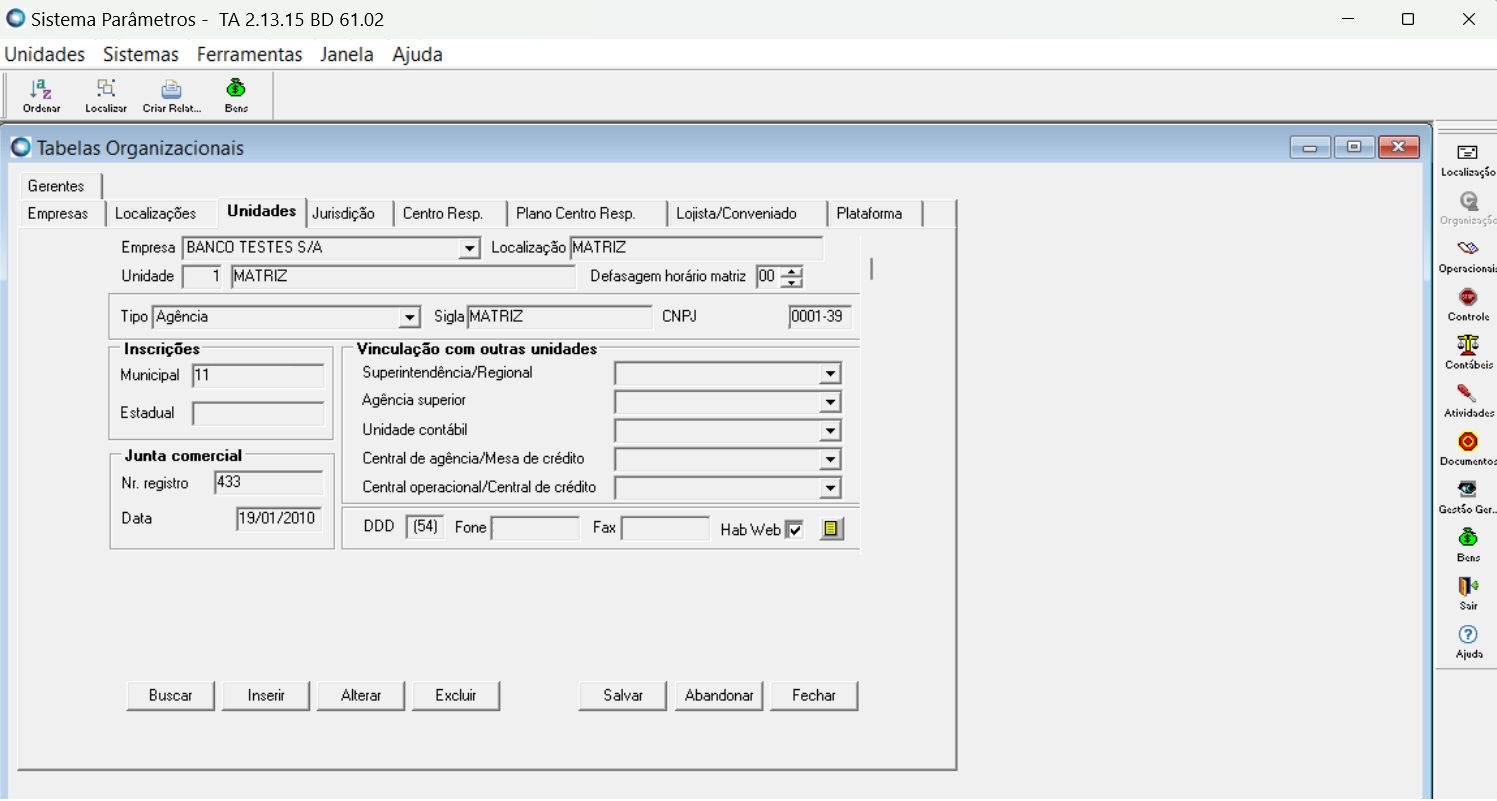The width and height of the screenshot is (1497, 801).
Task: Open the Tipo dropdown
Action: tap(409, 317)
